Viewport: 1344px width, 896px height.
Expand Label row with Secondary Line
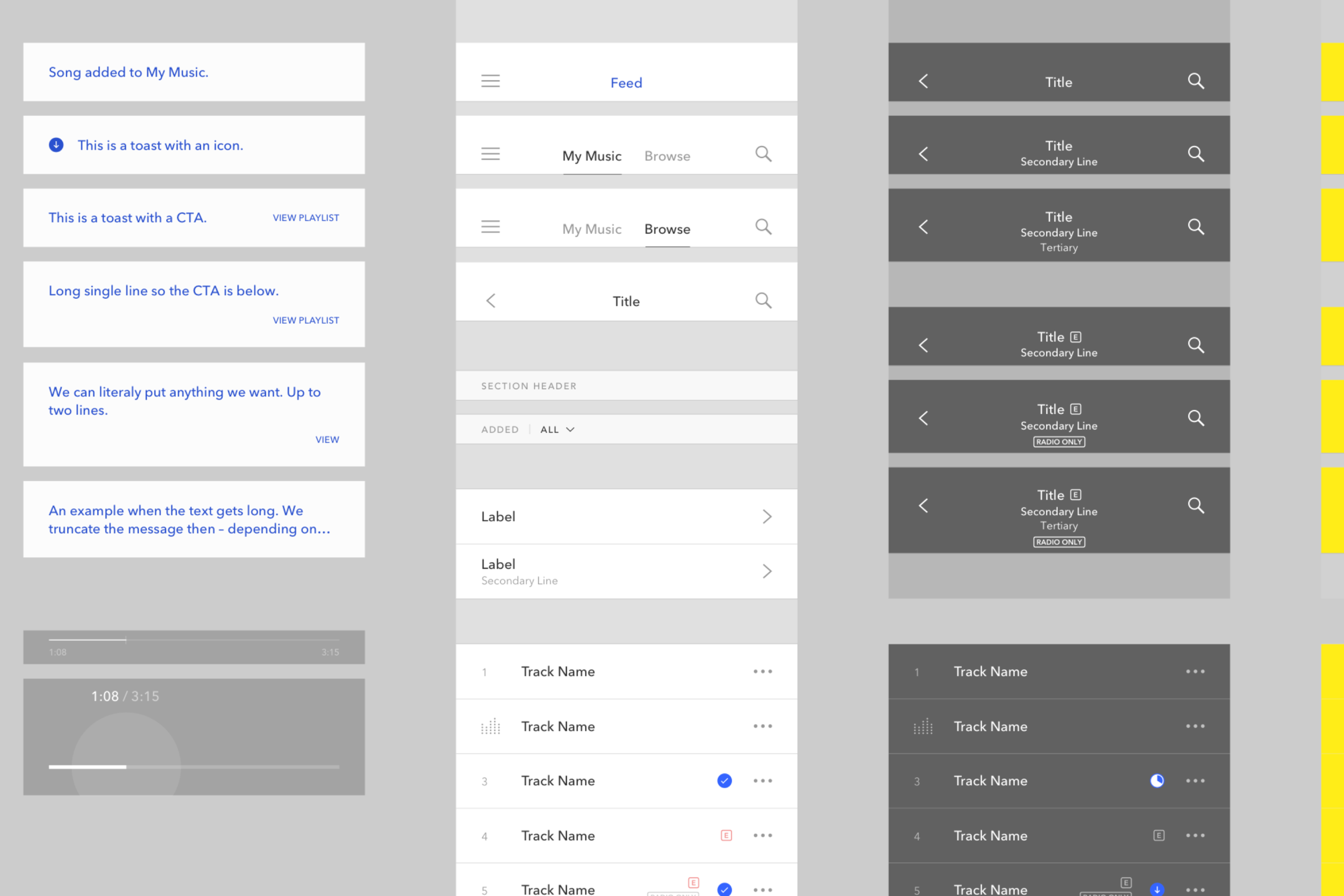[767, 571]
